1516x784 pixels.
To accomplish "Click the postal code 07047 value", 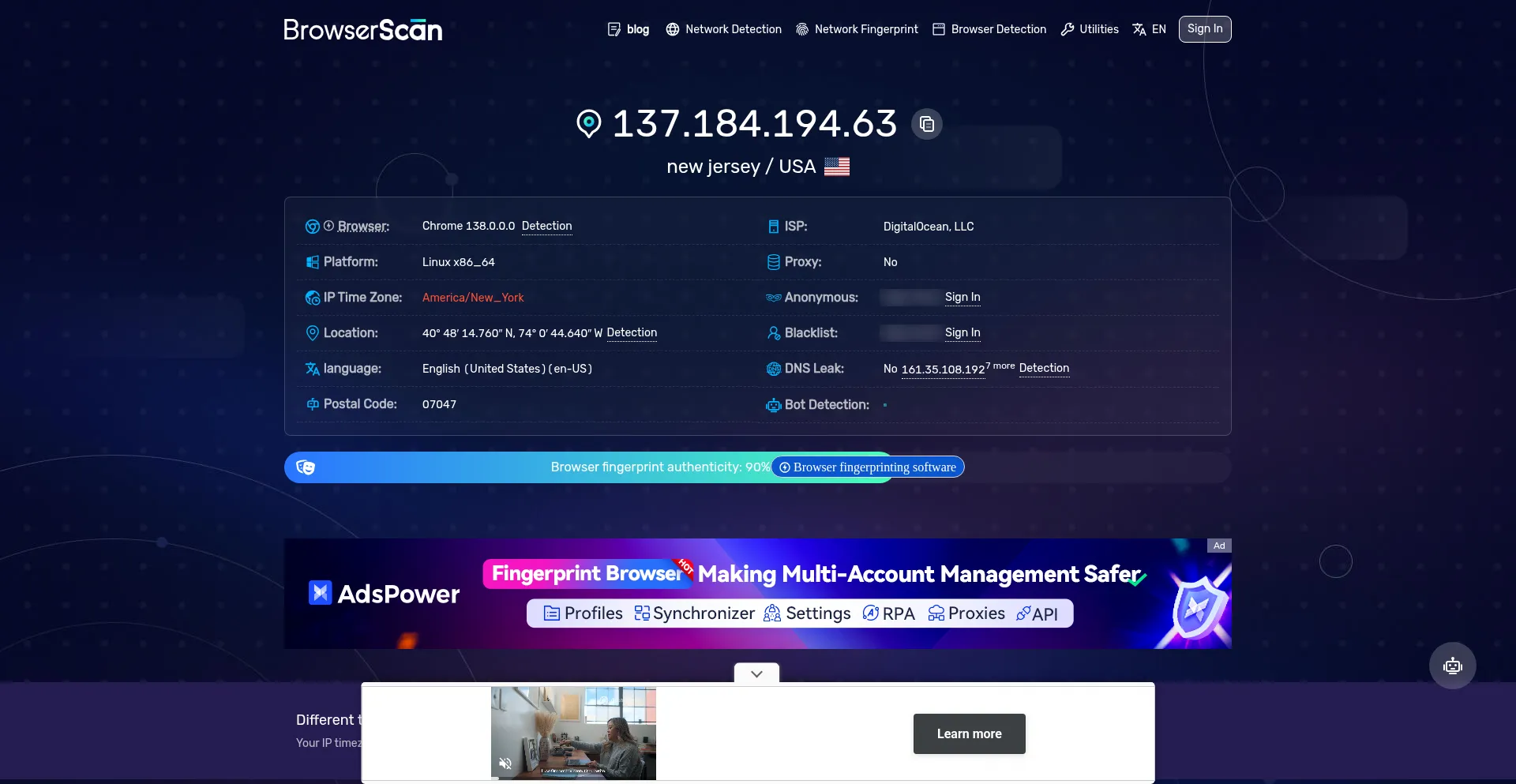I will [x=439, y=404].
